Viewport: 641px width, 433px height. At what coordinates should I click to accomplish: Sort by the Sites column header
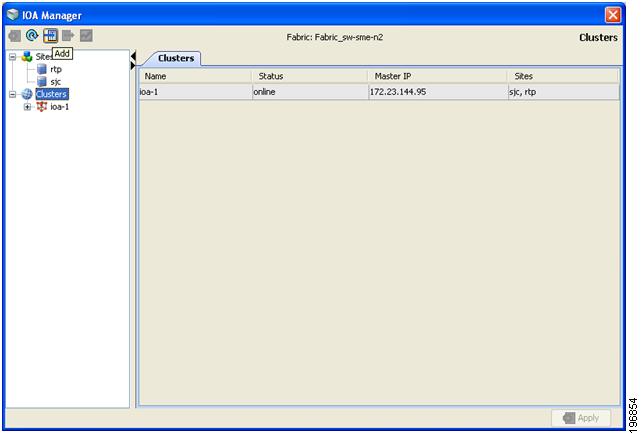pyautogui.click(x=563, y=76)
